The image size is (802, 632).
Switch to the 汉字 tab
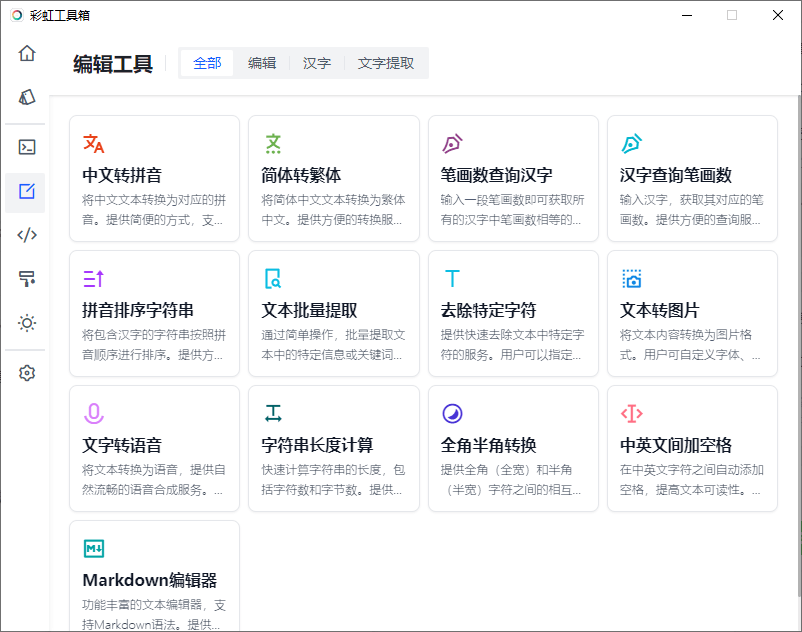[316, 62]
